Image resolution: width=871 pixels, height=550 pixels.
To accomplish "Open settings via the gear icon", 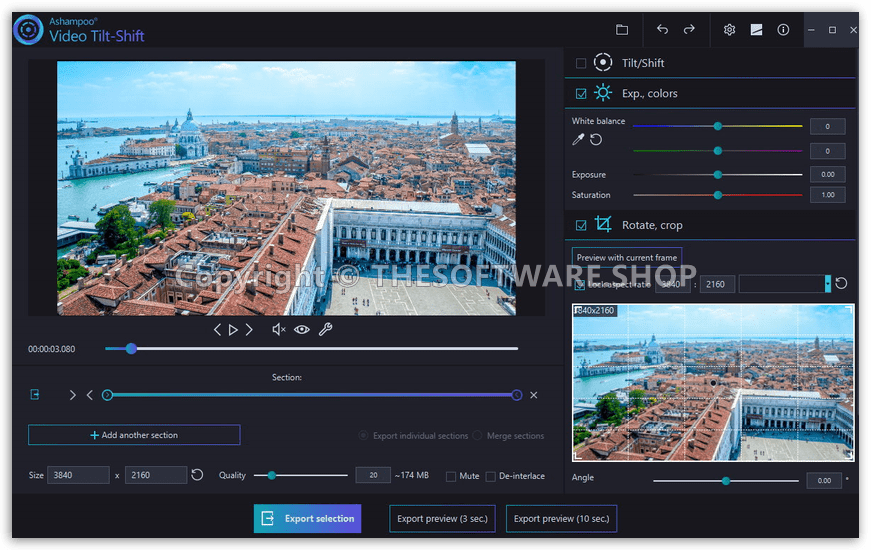I will (x=729, y=30).
